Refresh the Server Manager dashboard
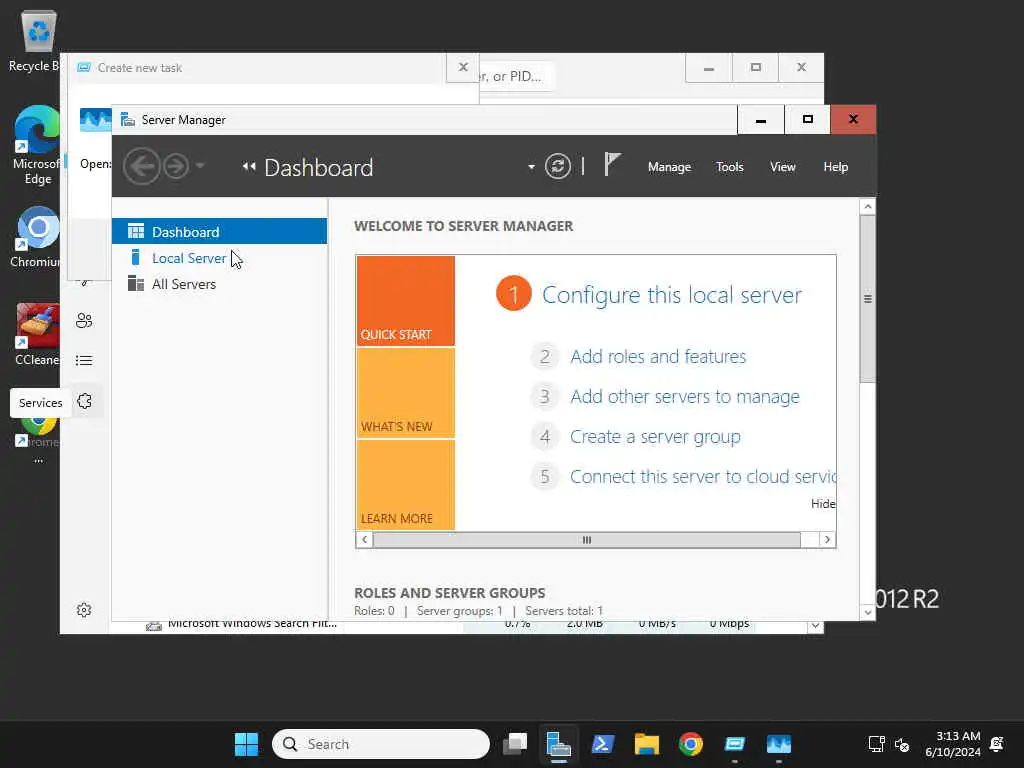 point(558,166)
